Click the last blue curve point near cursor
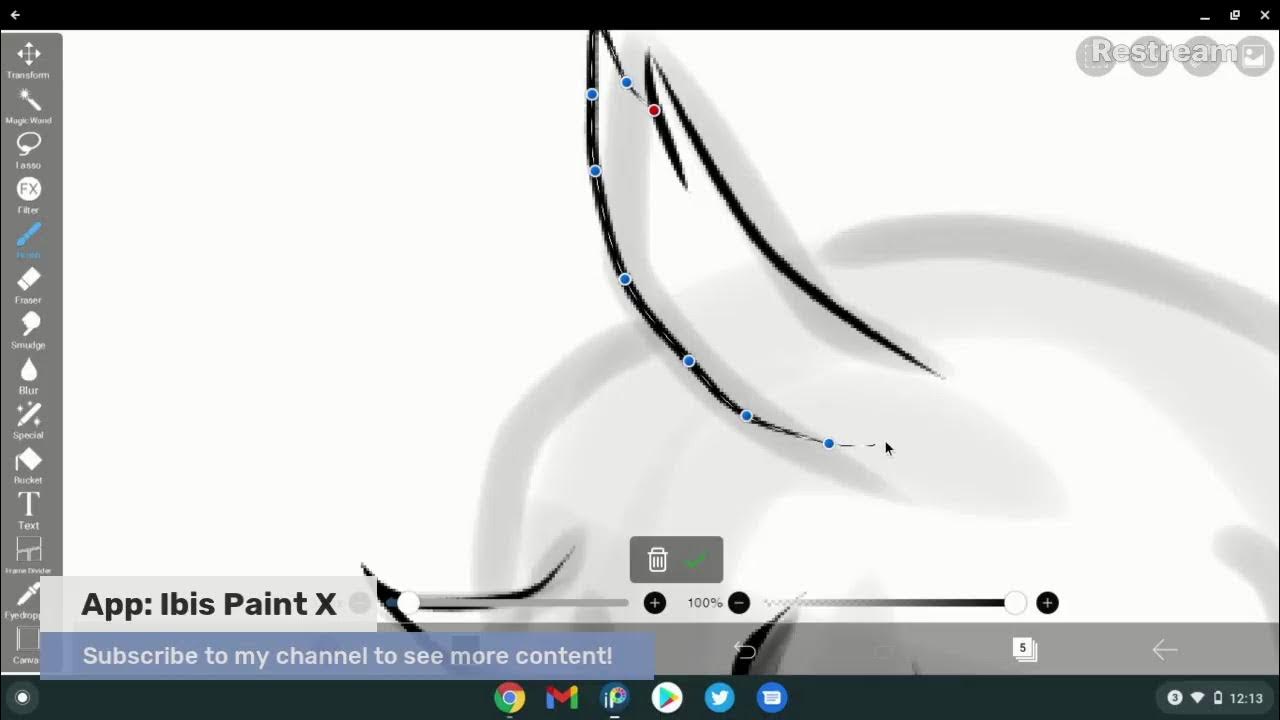The width and height of the screenshot is (1280, 720). pos(829,443)
